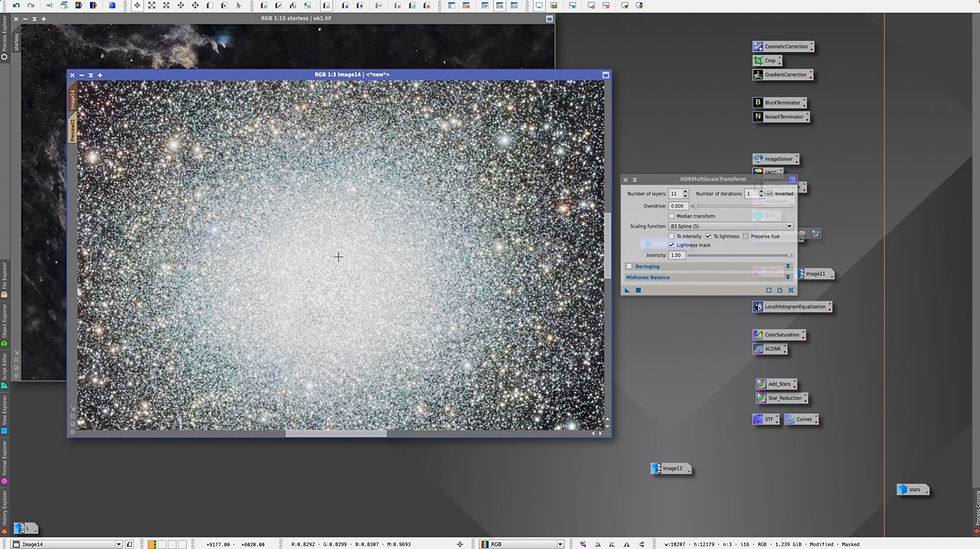Open the STF process icon

[x=766, y=419]
